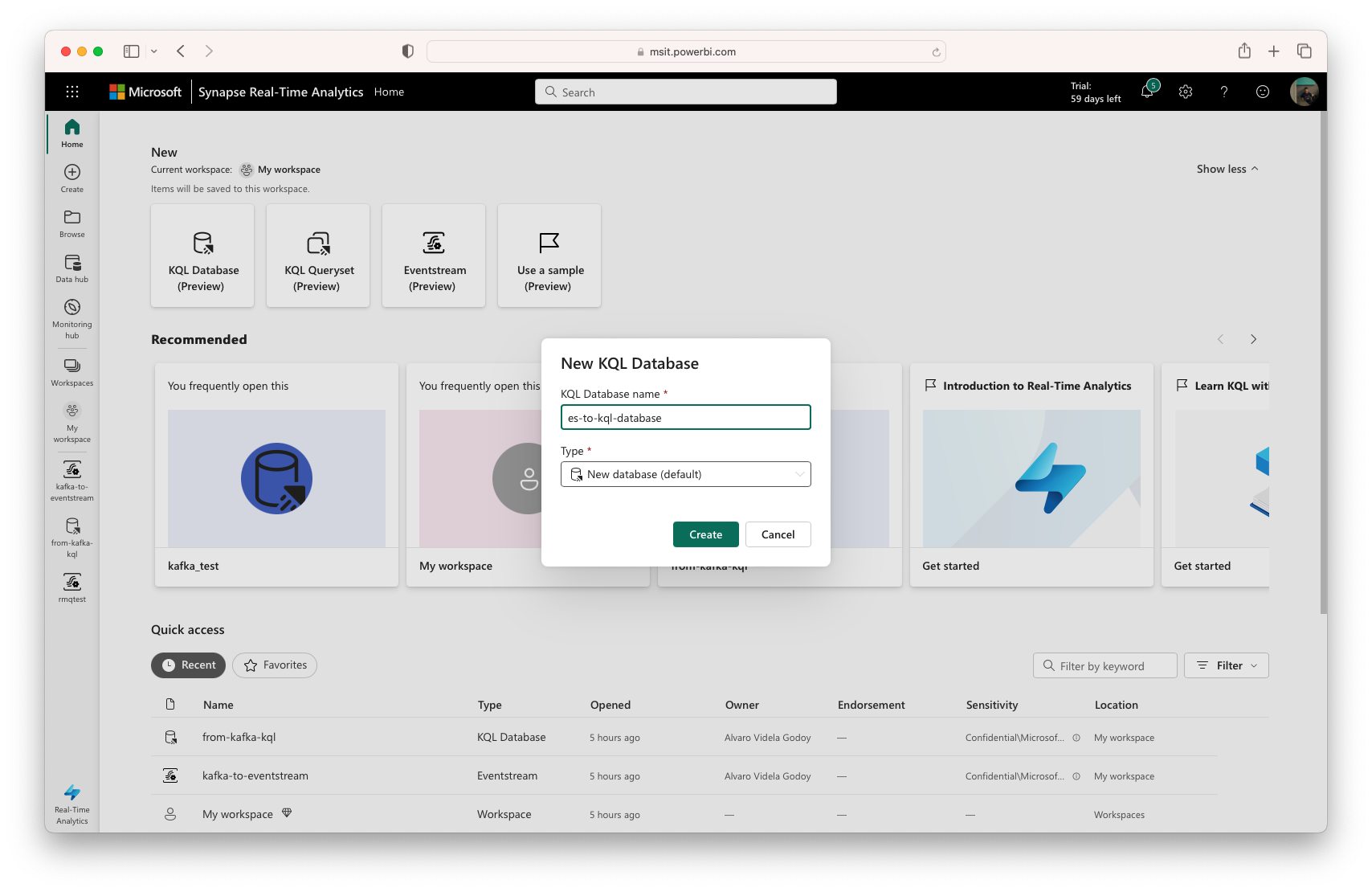Screen dimensions: 1372x892
Task: Switch to the Favorites view
Action: (274, 665)
